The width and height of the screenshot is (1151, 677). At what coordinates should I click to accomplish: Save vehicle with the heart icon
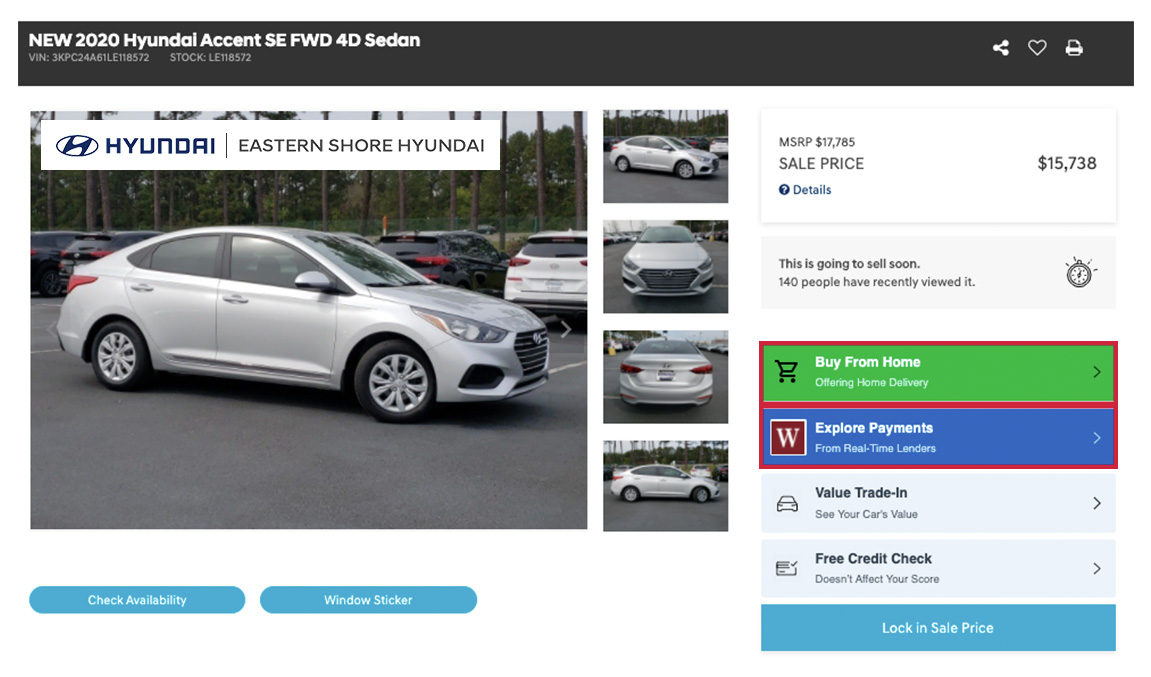point(1037,48)
